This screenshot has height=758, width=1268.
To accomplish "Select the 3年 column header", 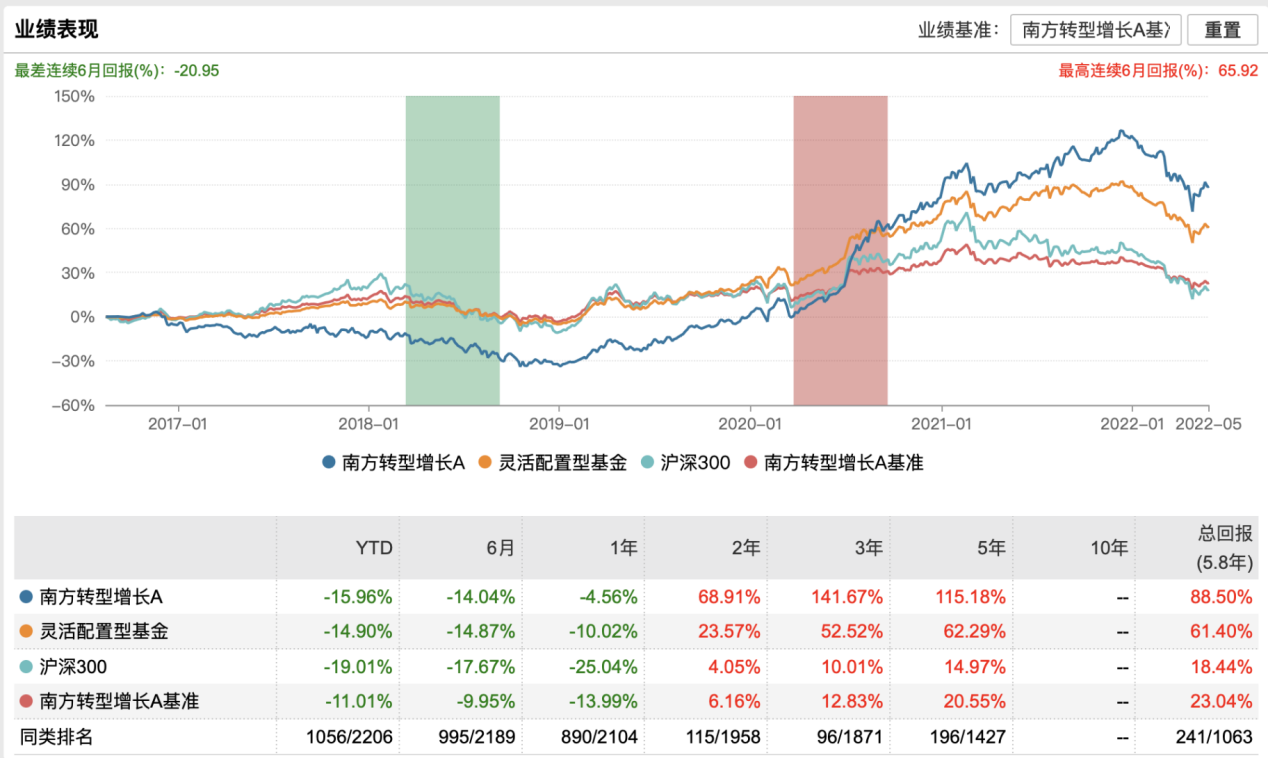I will (867, 548).
